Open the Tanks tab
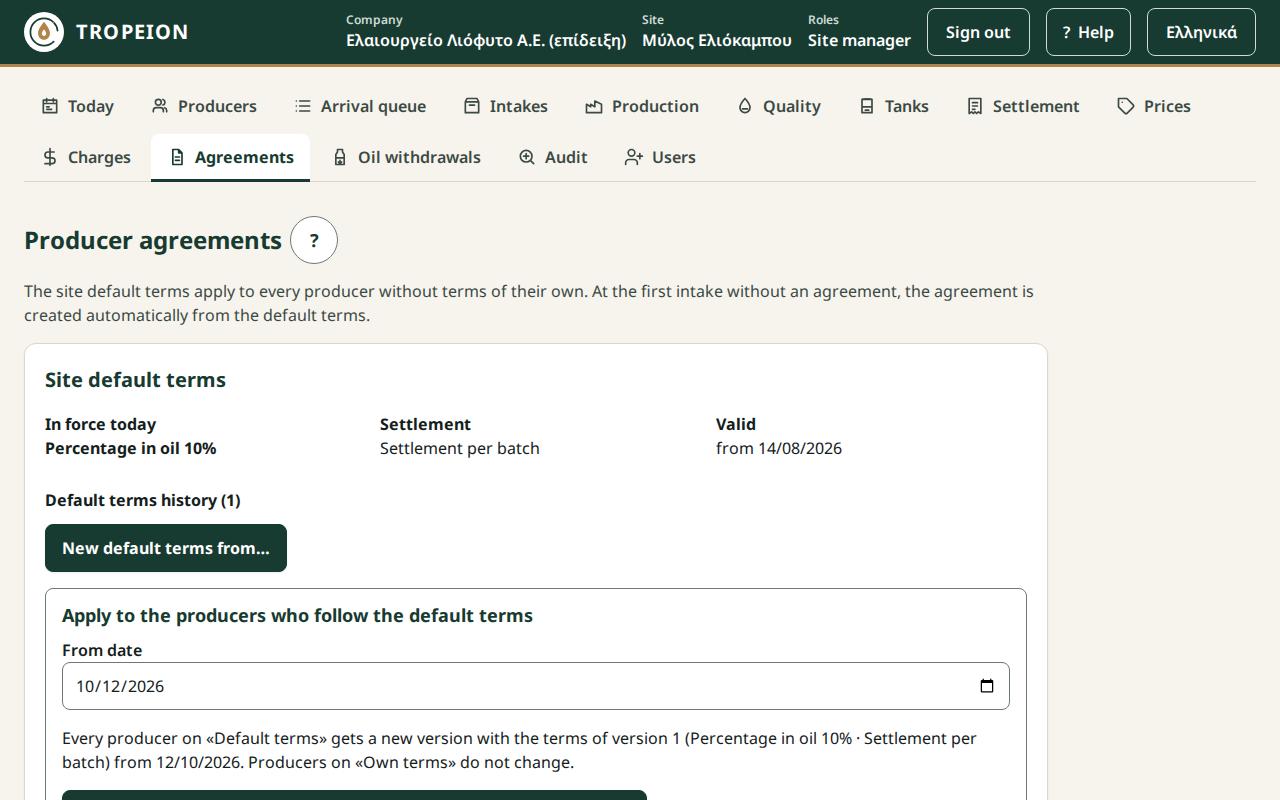Image resolution: width=1280 pixels, height=800 pixels. 894,106
